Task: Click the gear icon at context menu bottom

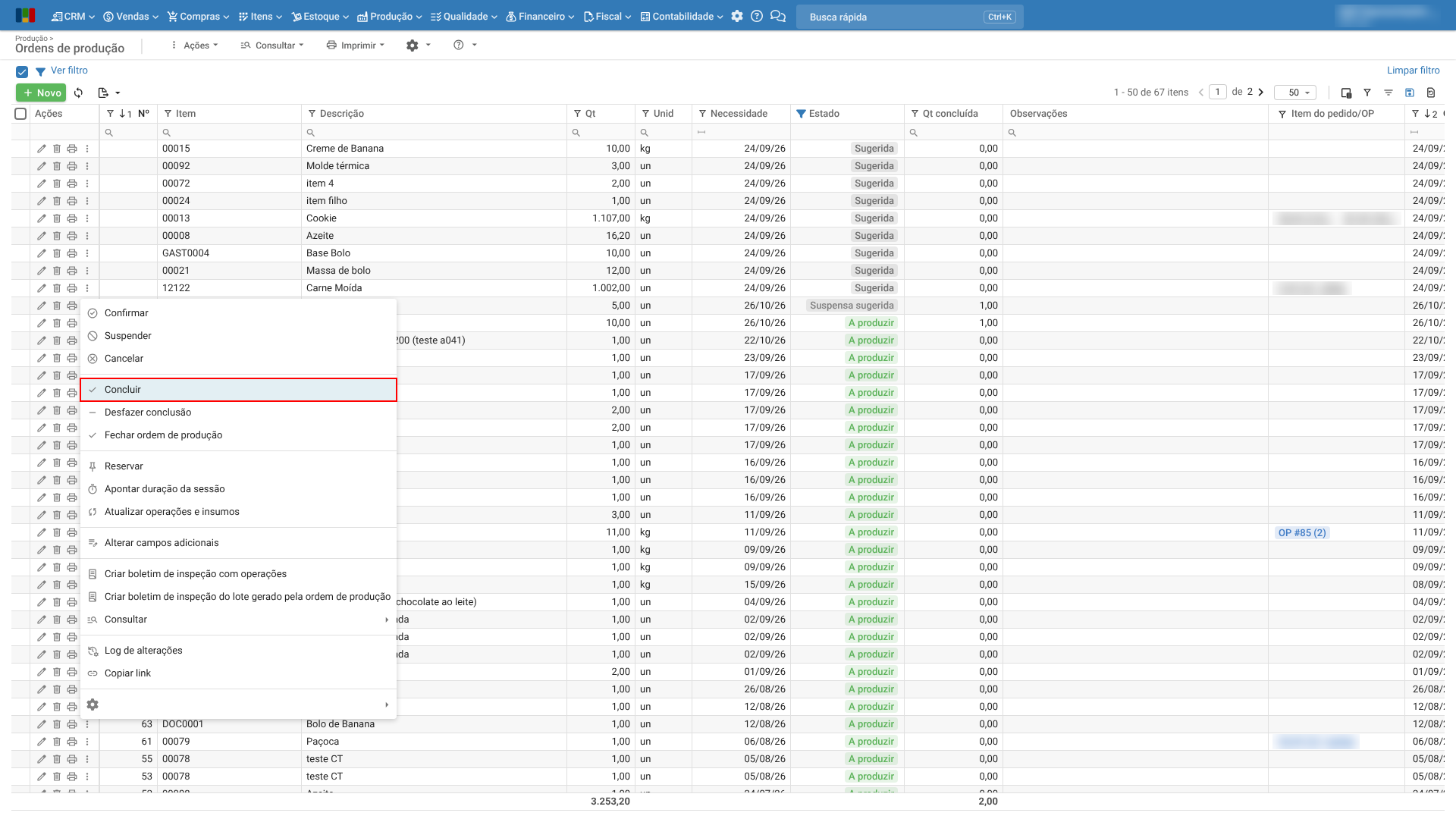Action: [x=93, y=704]
